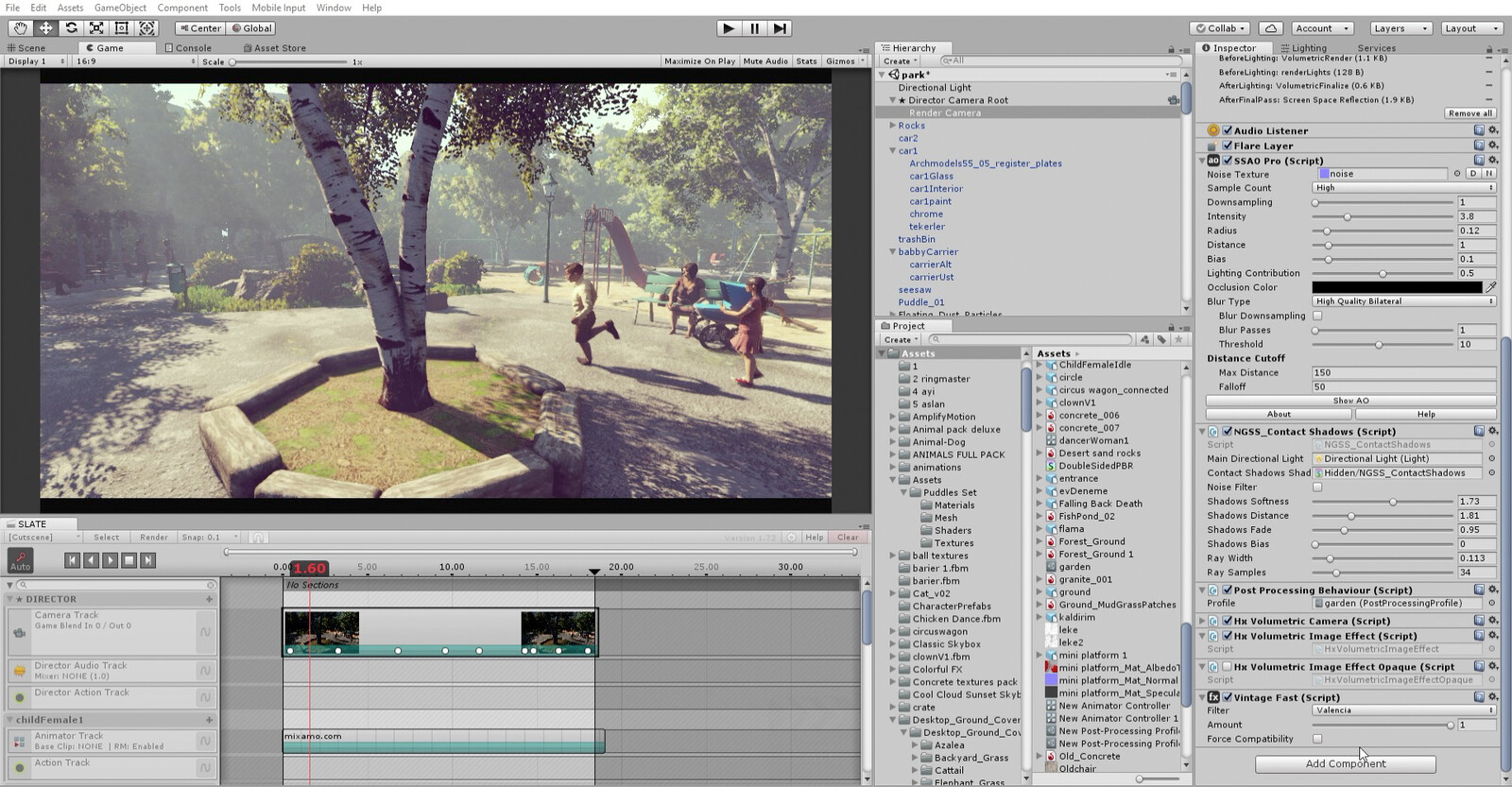Add a track to childFemale1 group
1512x787 pixels.
[209, 720]
